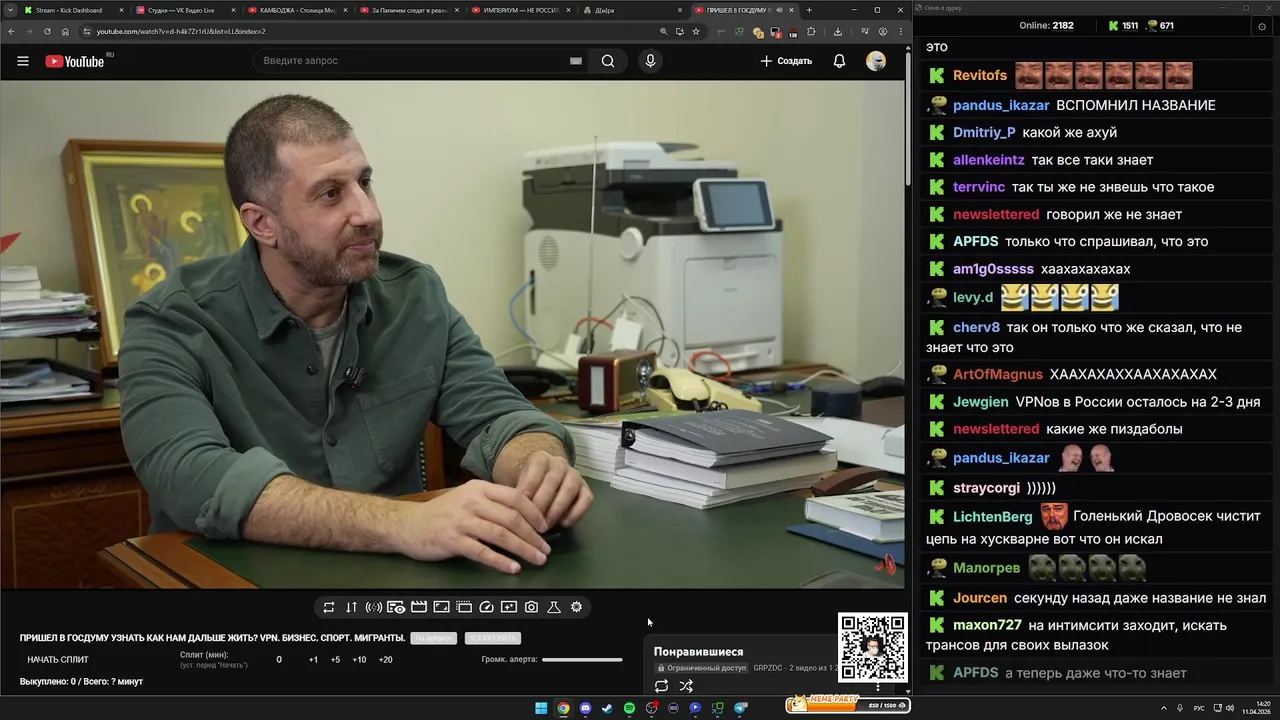Take a screenshot with the camera icon

[x=531, y=607]
